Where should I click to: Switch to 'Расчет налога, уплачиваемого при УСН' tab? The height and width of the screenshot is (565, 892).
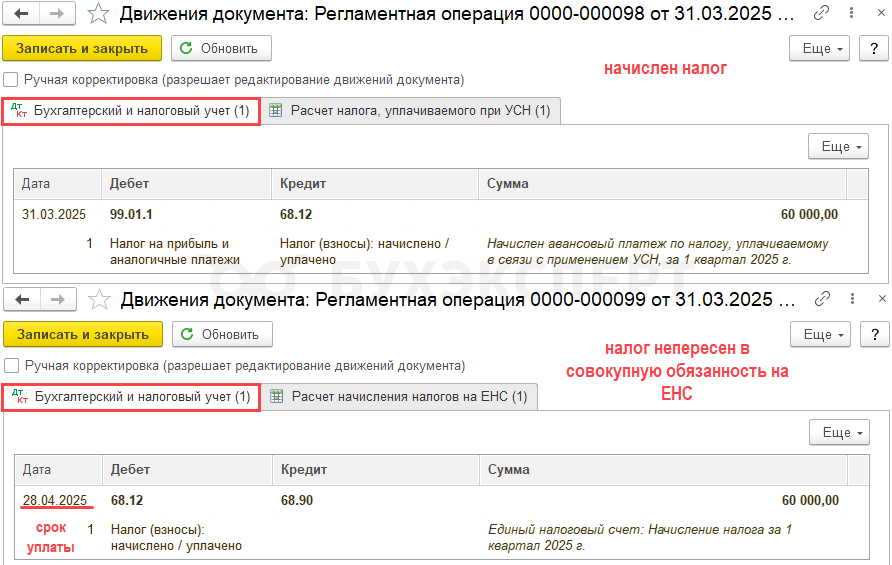click(411, 110)
